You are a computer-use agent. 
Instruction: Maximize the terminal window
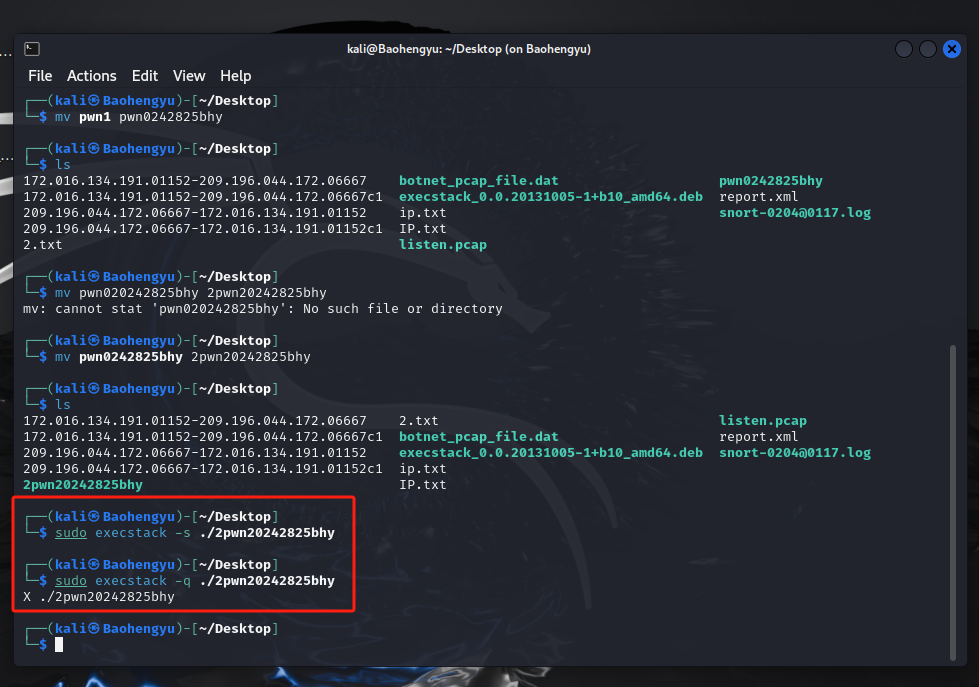click(x=928, y=49)
